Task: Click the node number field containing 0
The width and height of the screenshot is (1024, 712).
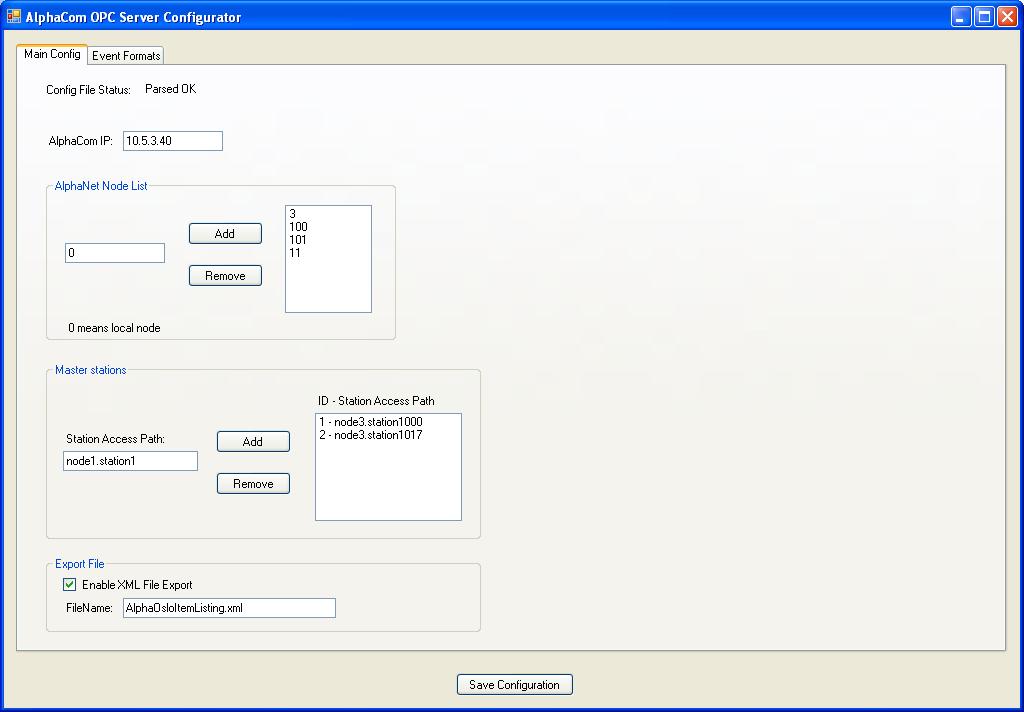Action: [x=115, y=253]
